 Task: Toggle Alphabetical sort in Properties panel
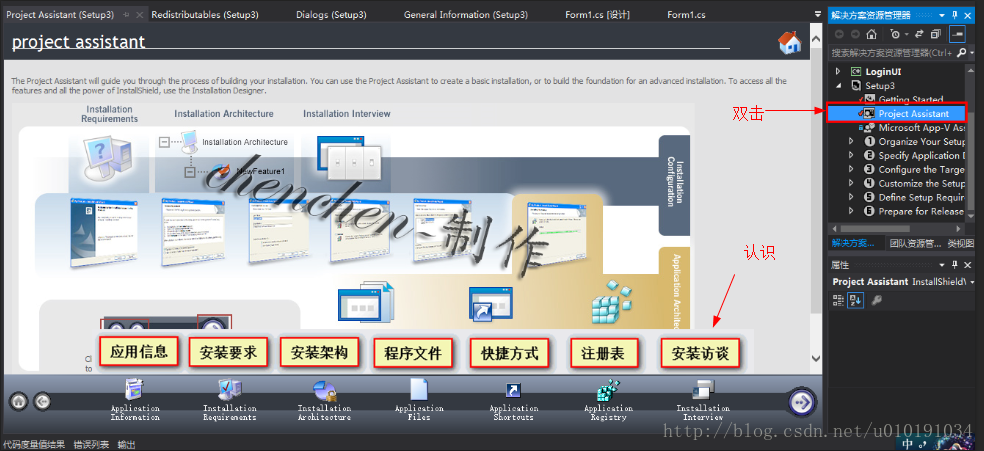click(856, 300)
